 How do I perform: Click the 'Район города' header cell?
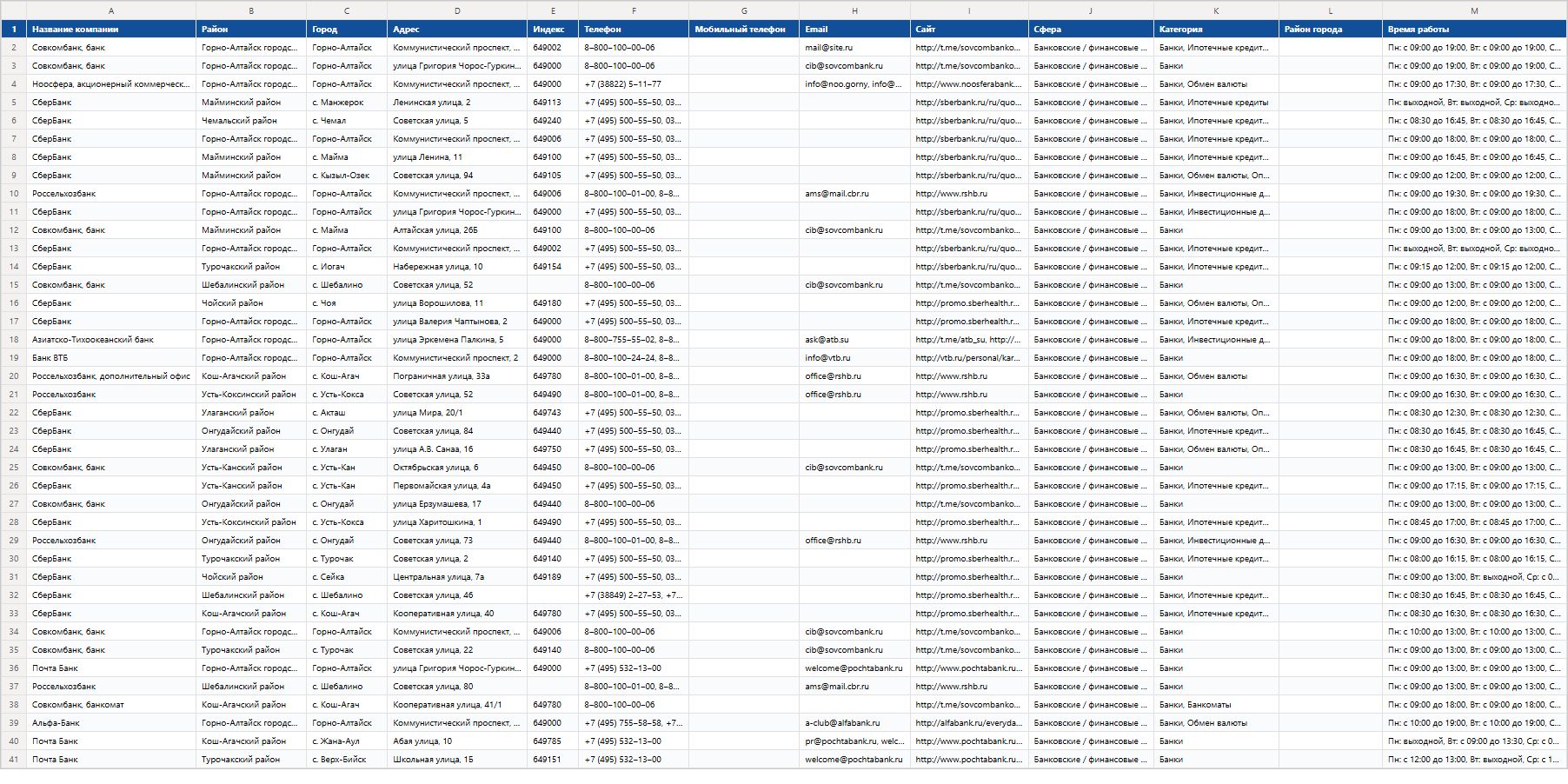(1331, 29)
